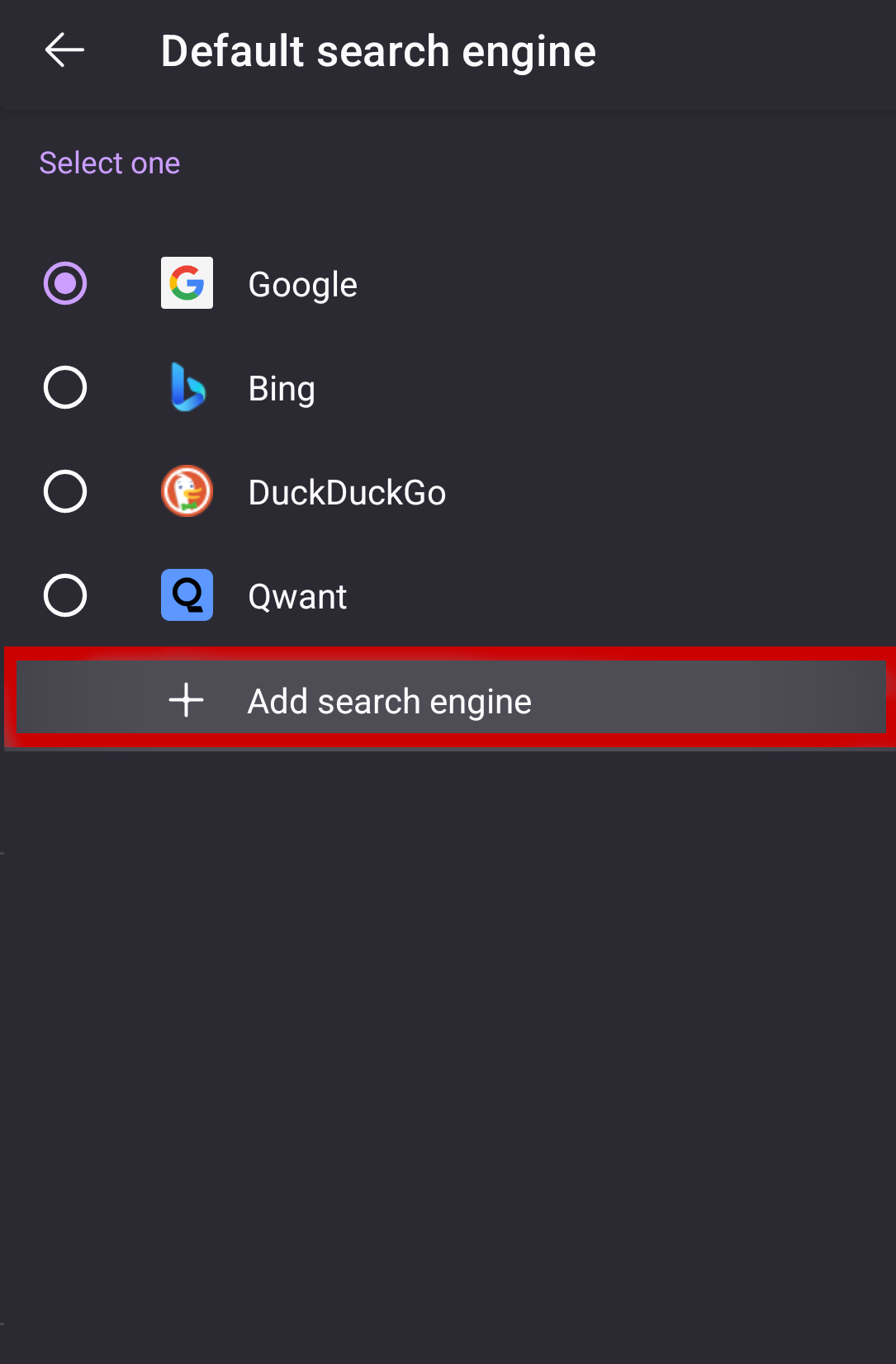The height and width of the screenshot is (1364, 896).
Task: Click the DuckDuckGo duck icon
Action: (x=187, y=491)
